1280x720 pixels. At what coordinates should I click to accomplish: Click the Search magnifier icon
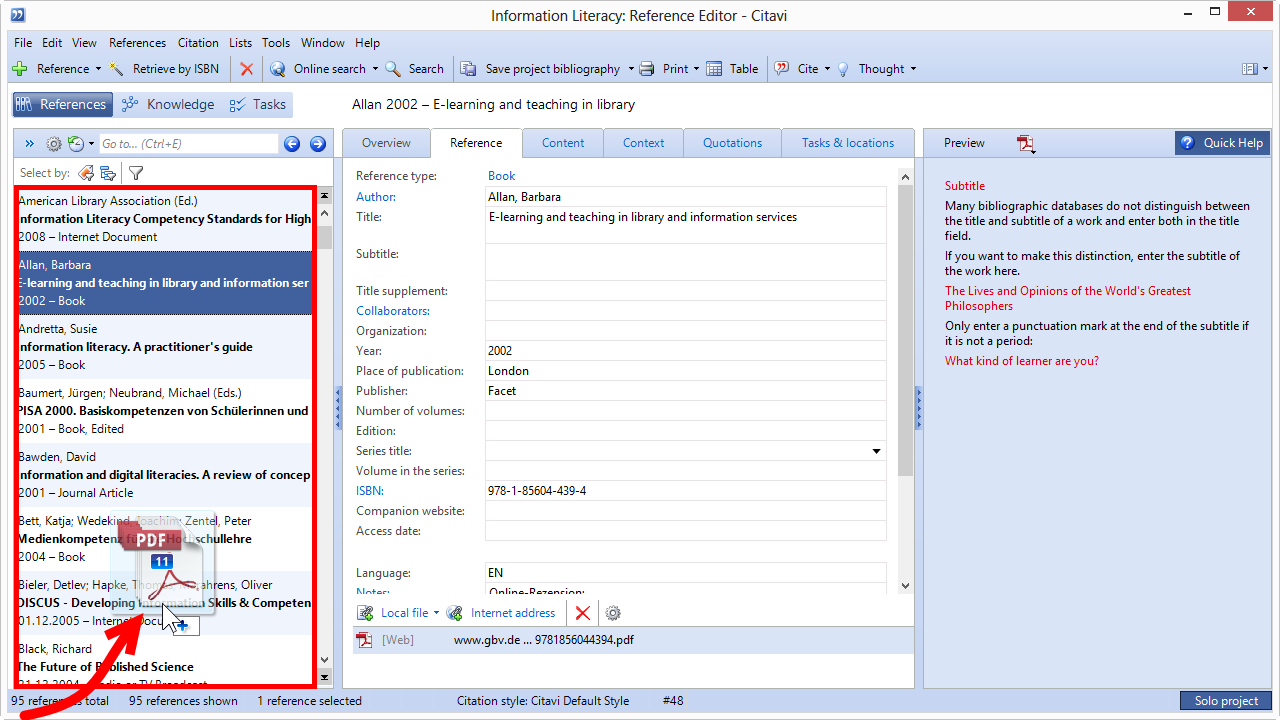coord(393,69)
